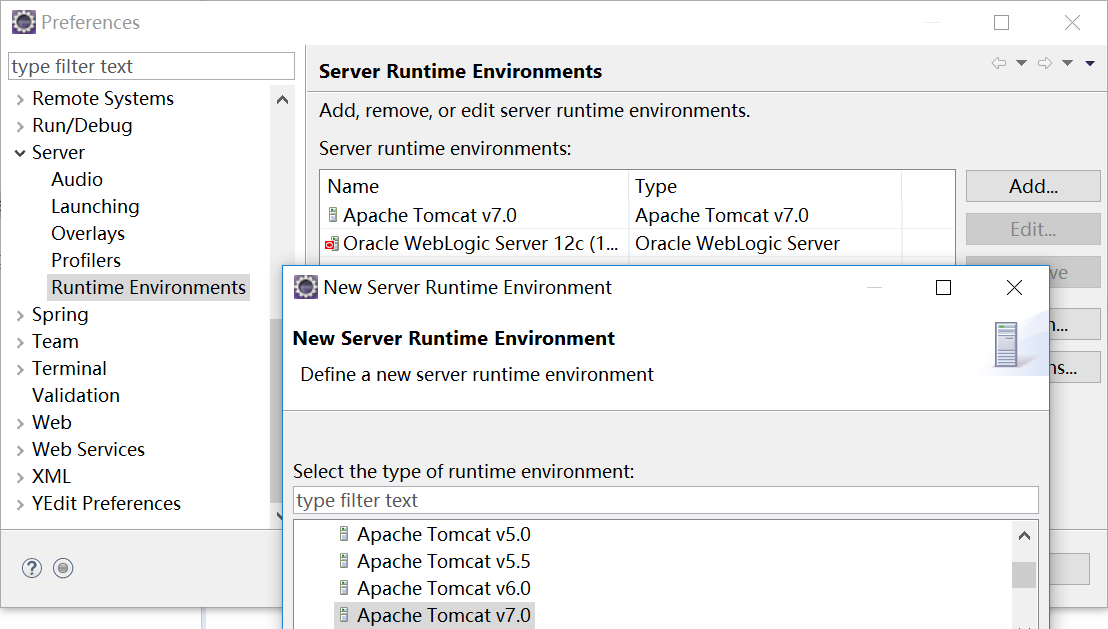This screenshot has width=1108, height=629.
Task: Expand the YEdit Preferences tree node
Action: pos(20,505)
